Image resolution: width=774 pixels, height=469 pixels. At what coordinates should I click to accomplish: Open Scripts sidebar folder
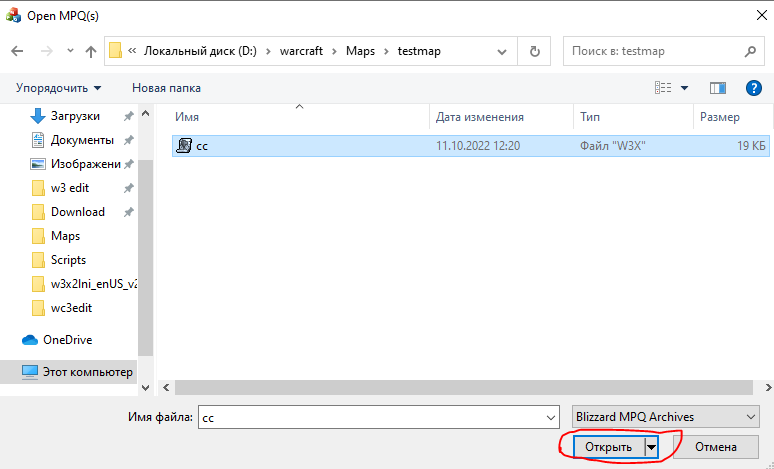coord(68,260)
